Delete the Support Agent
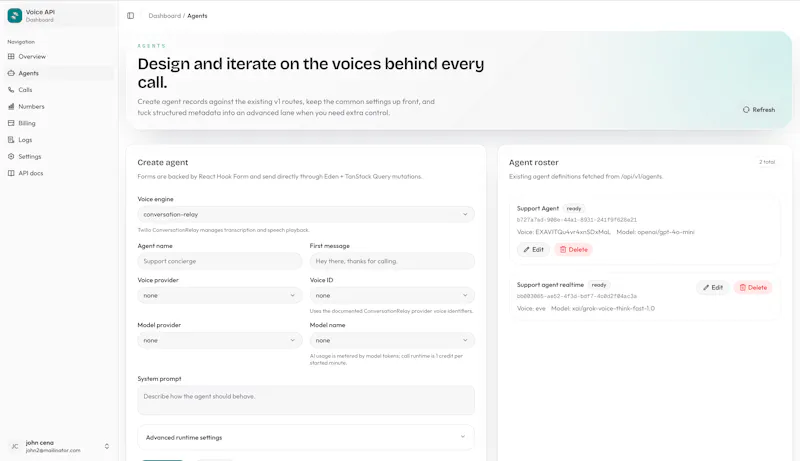 [x=573, y=250]
